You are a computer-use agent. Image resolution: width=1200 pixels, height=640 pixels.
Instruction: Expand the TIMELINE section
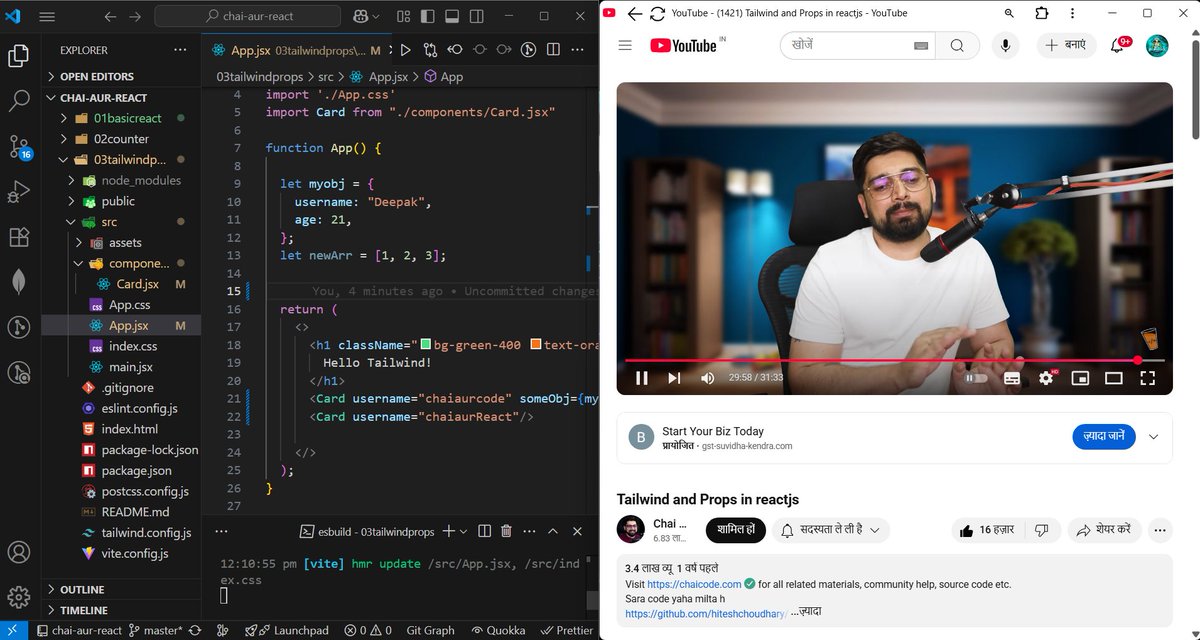(121, 610)
